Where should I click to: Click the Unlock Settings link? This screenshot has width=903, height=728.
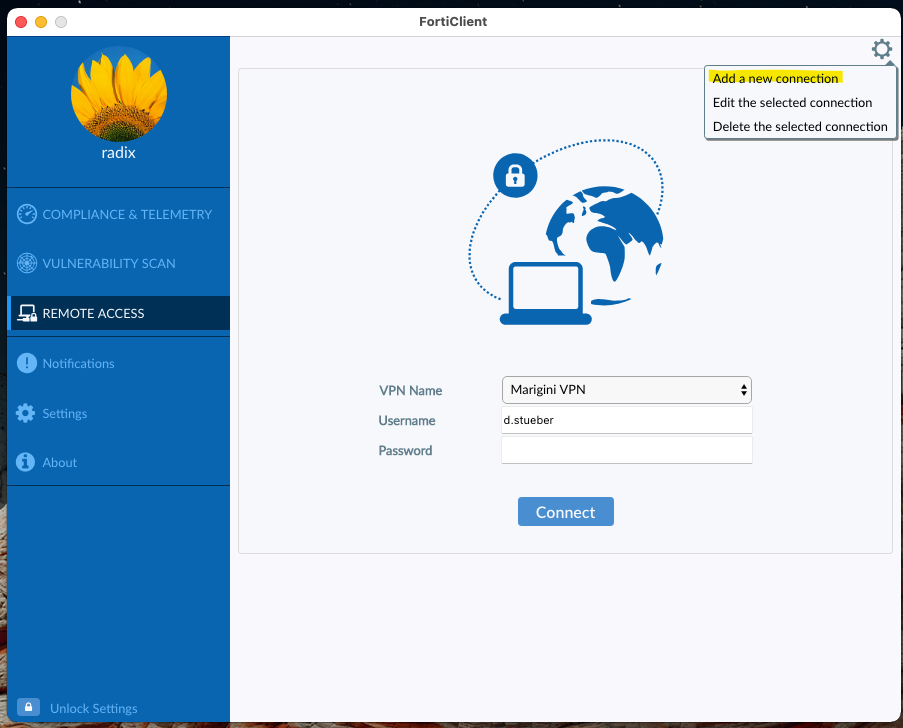coord(95,708)
